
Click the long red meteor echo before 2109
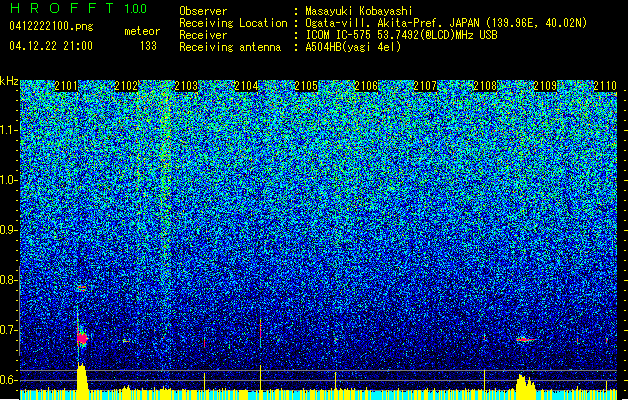(x=525, y=340)
